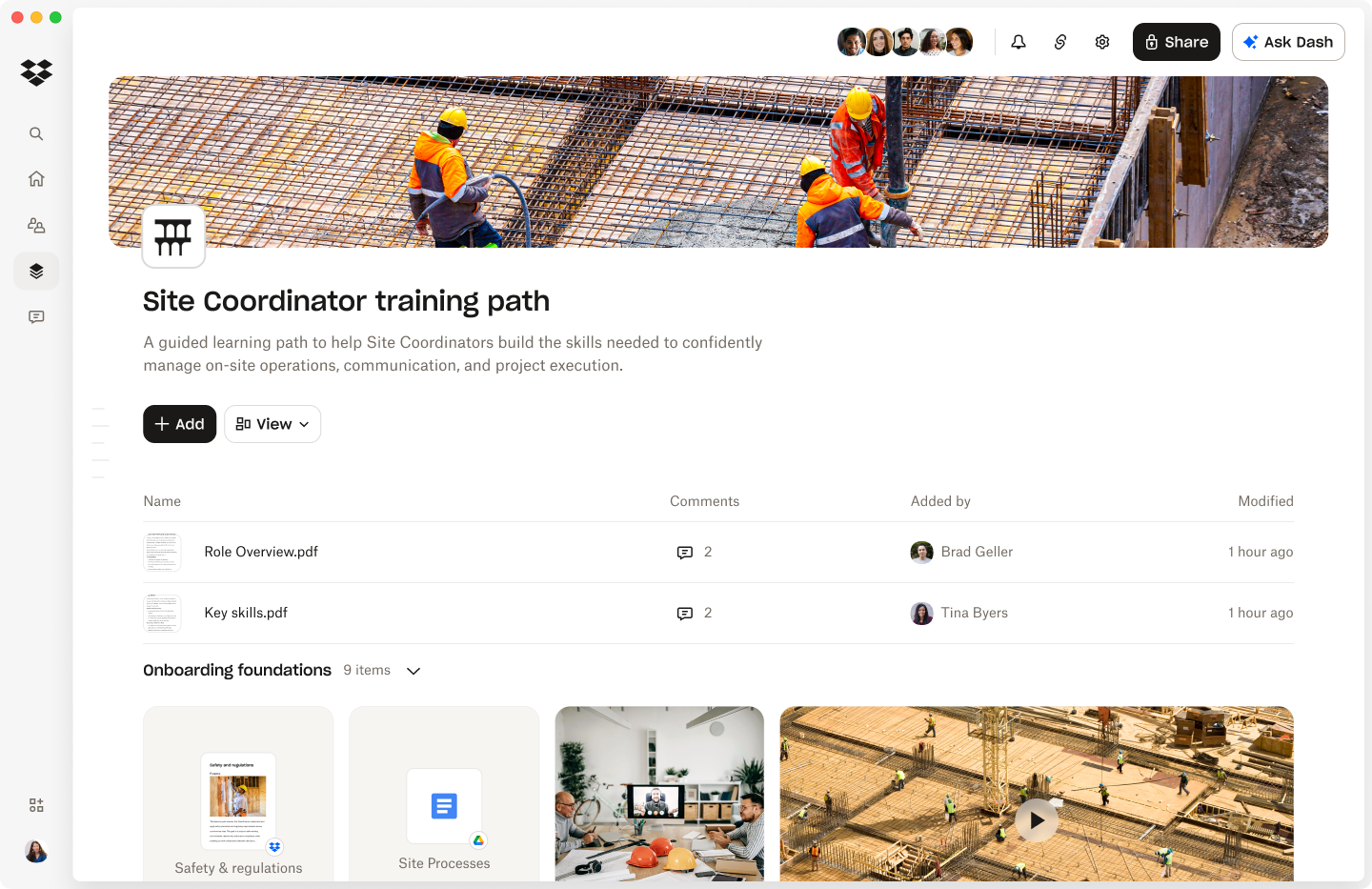Click Tina Byers name text
Viewport: 1372px width, 889px height.
coord(974,613)
